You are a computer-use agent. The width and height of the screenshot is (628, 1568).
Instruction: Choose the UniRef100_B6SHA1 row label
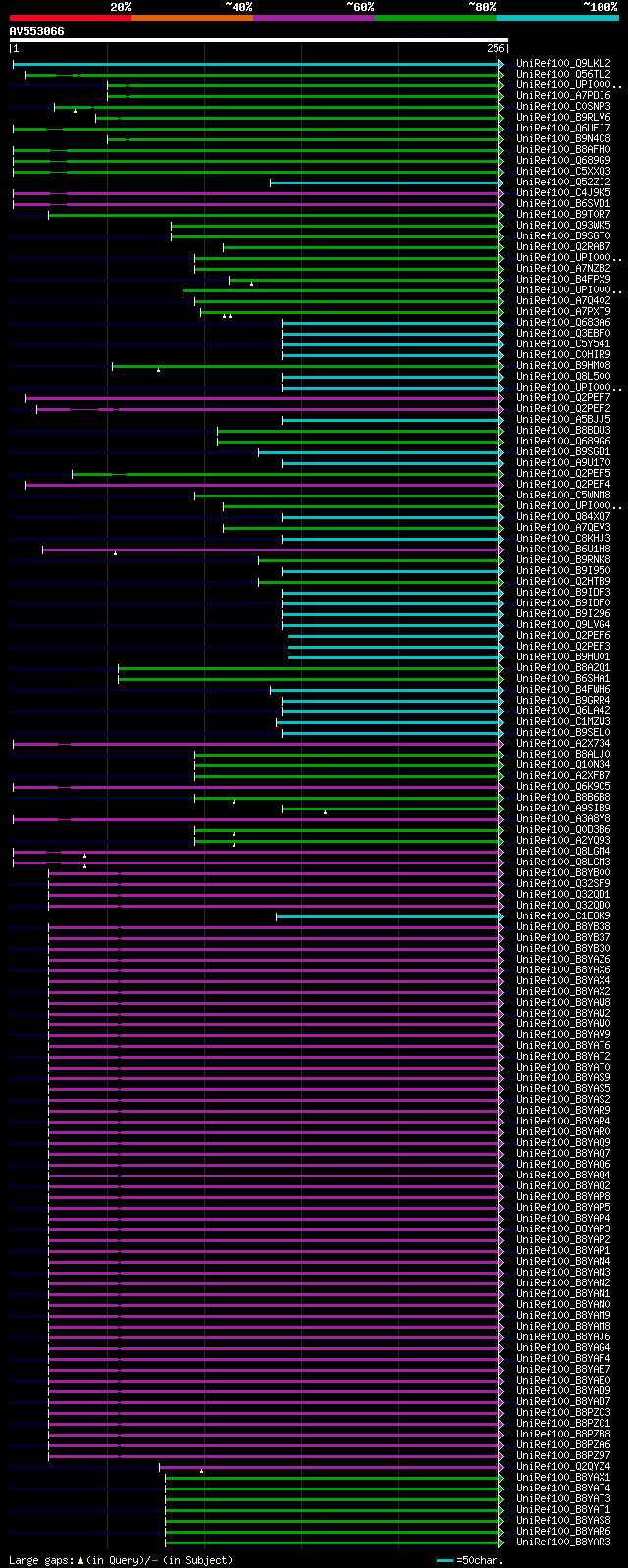pyautogui.click(x=563, y=678)
